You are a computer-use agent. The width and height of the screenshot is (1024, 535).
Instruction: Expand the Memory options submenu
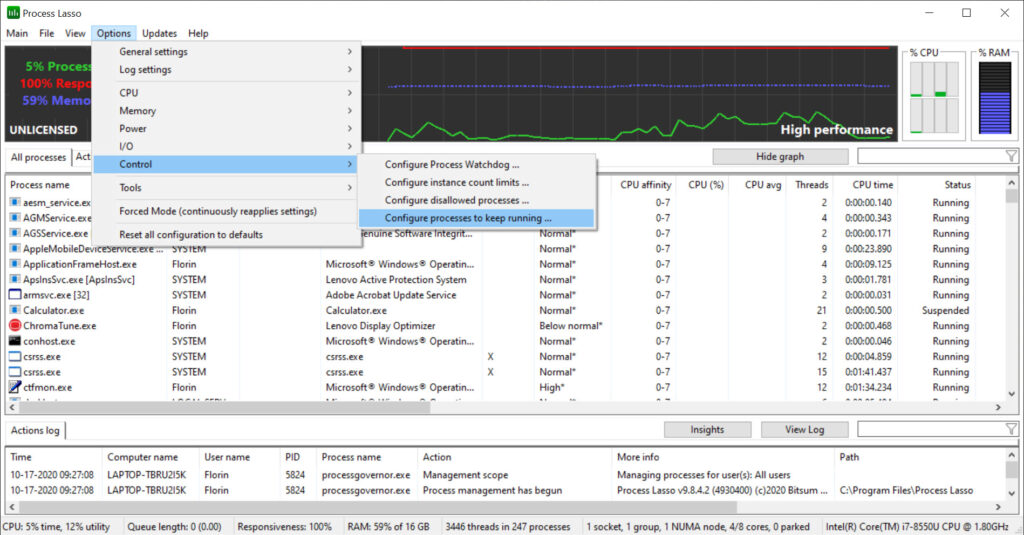227,111
